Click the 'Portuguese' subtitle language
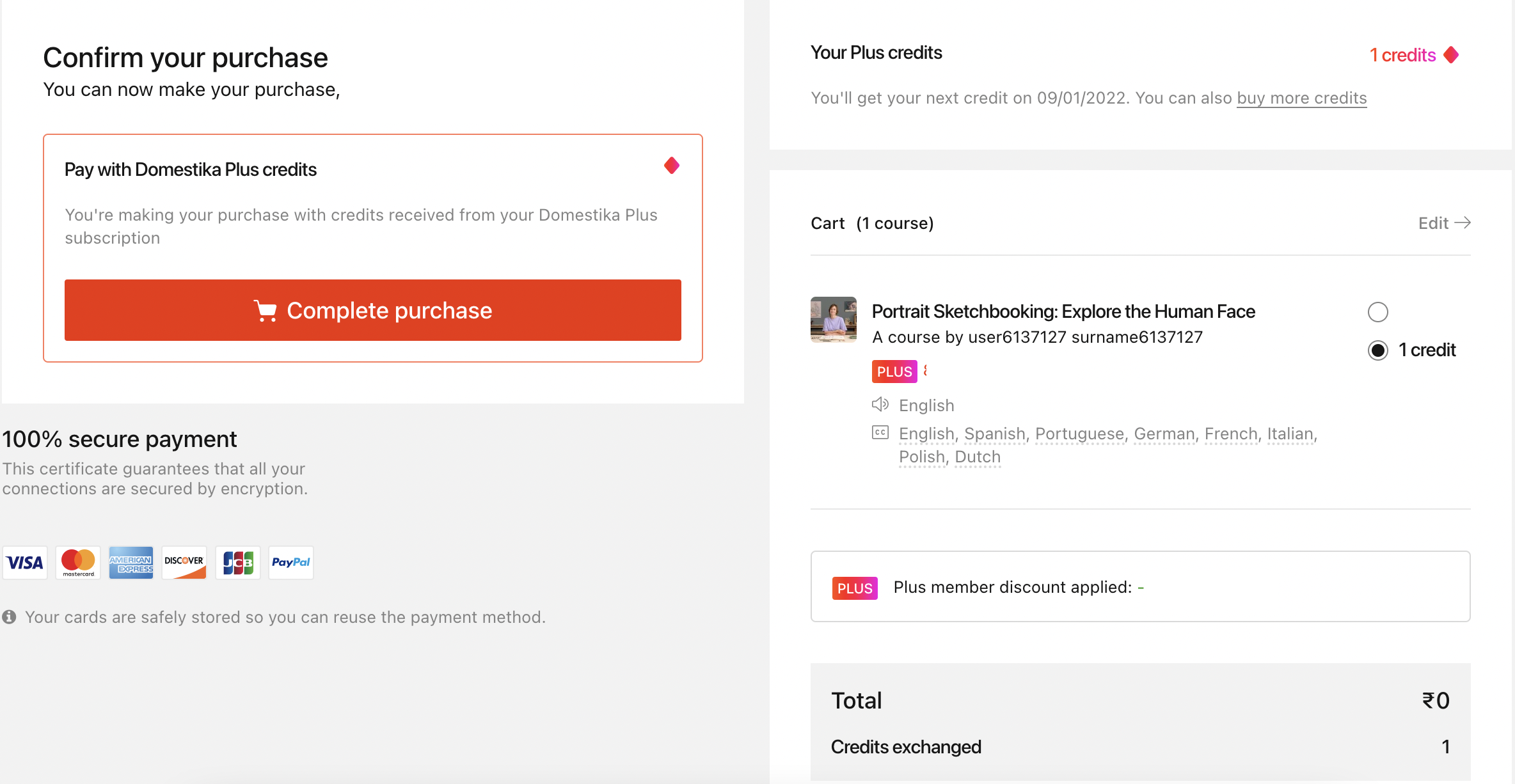 [1079, 434]
